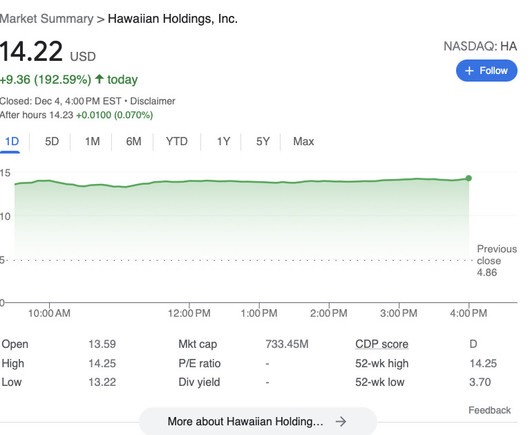Click the NASDAQ: HA ticker label
The image size is (530, 435).
point(480,46)
